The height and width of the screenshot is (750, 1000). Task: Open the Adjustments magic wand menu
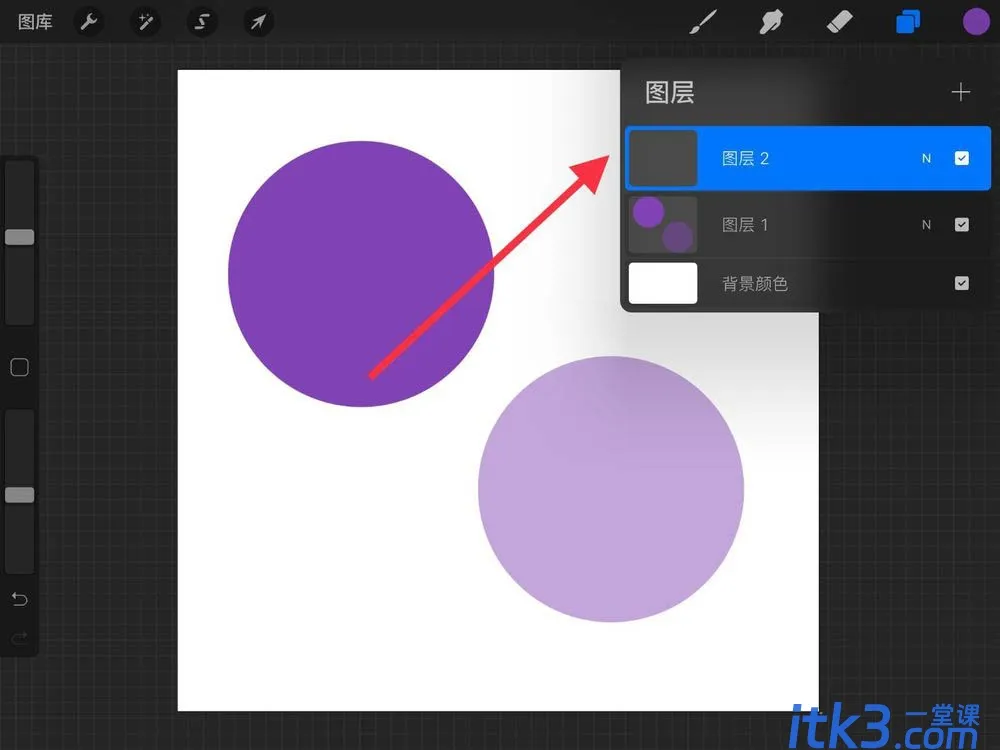(145, 22)
